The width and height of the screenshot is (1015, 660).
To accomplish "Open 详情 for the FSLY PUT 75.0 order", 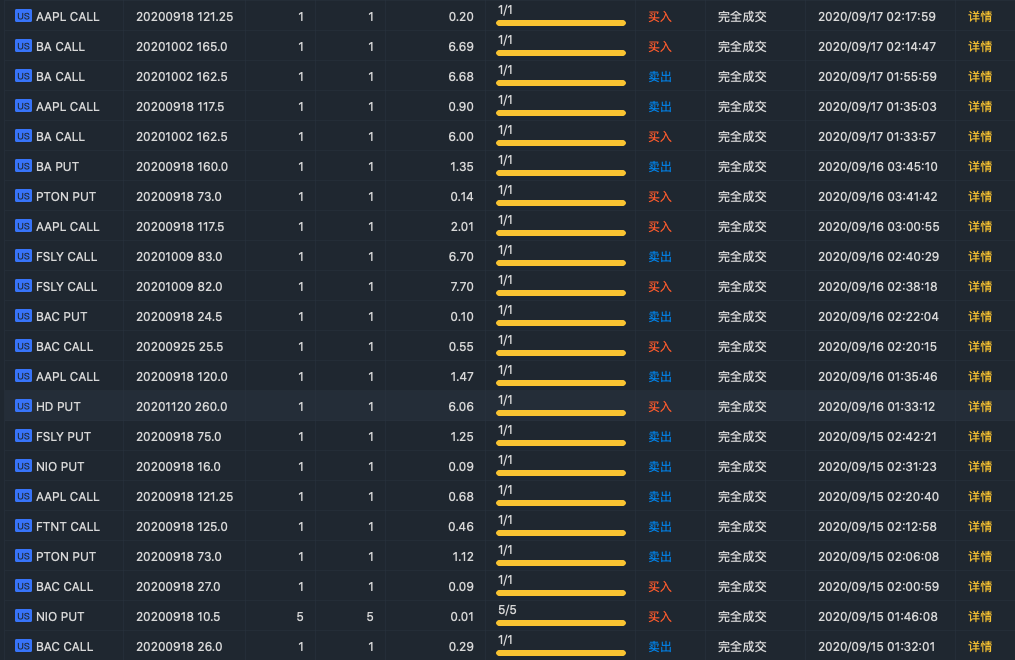I will (980, 437).
